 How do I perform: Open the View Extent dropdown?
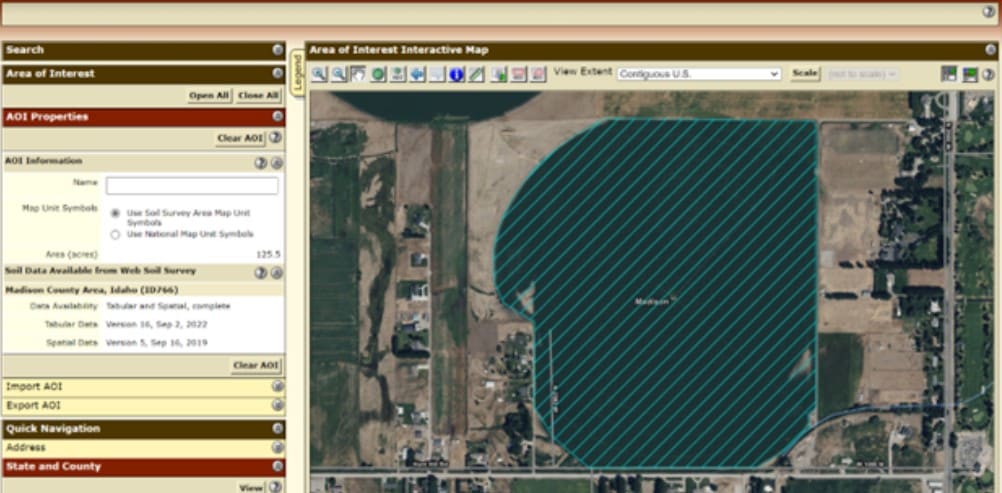[699, 74]
